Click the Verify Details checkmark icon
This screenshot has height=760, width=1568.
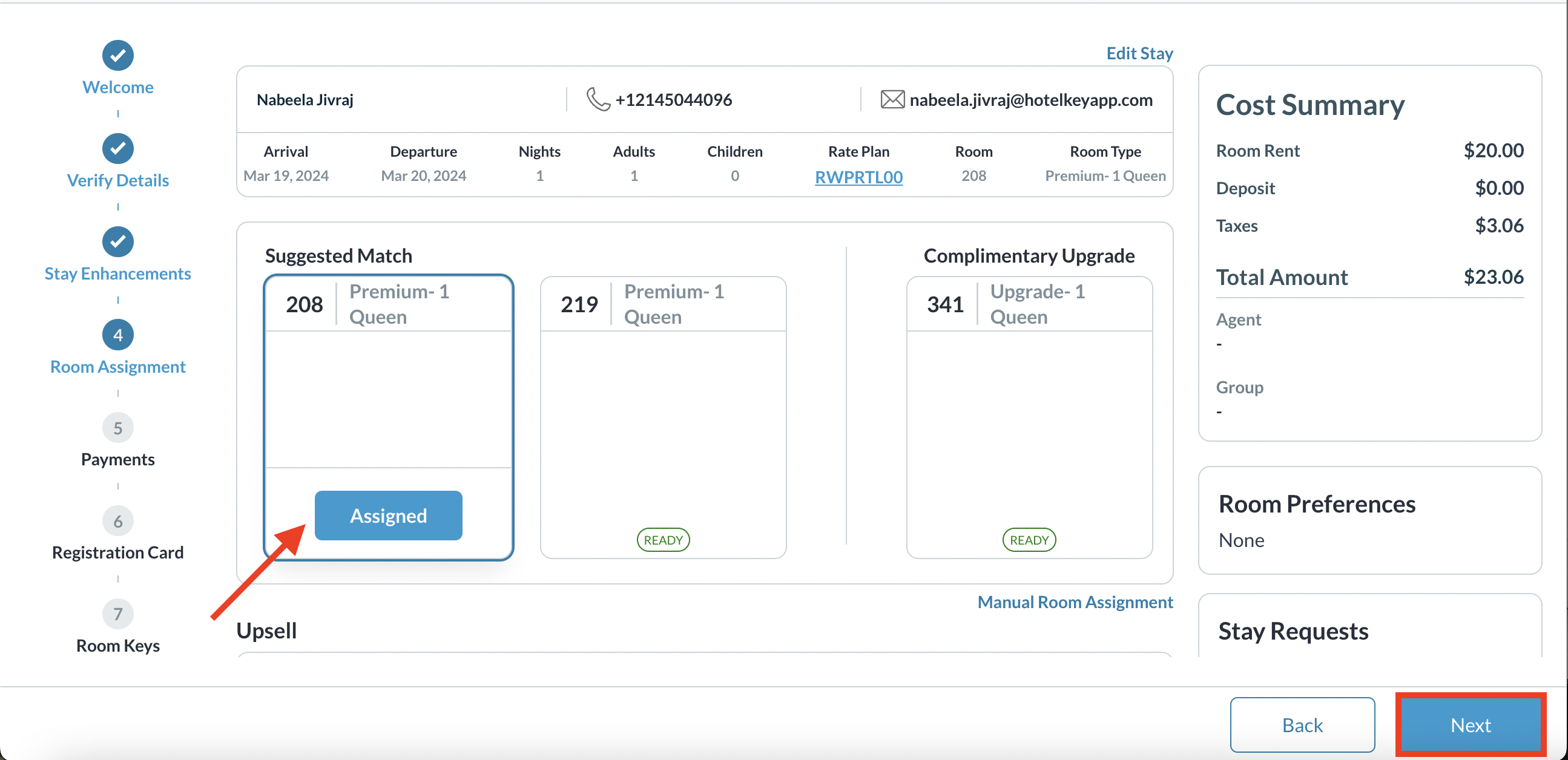pos(117,148)
